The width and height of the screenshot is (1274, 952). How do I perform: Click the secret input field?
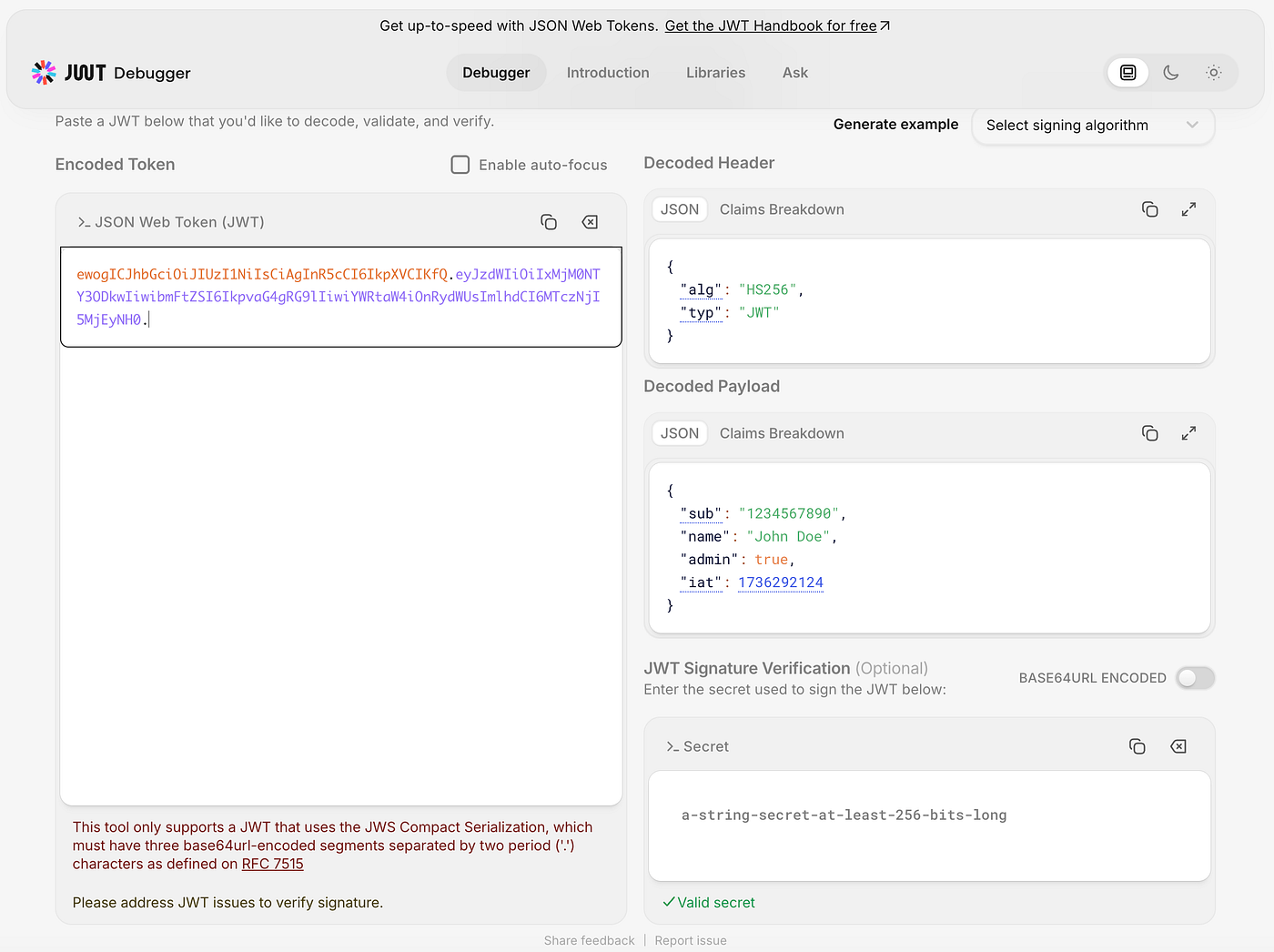point(929,825)
